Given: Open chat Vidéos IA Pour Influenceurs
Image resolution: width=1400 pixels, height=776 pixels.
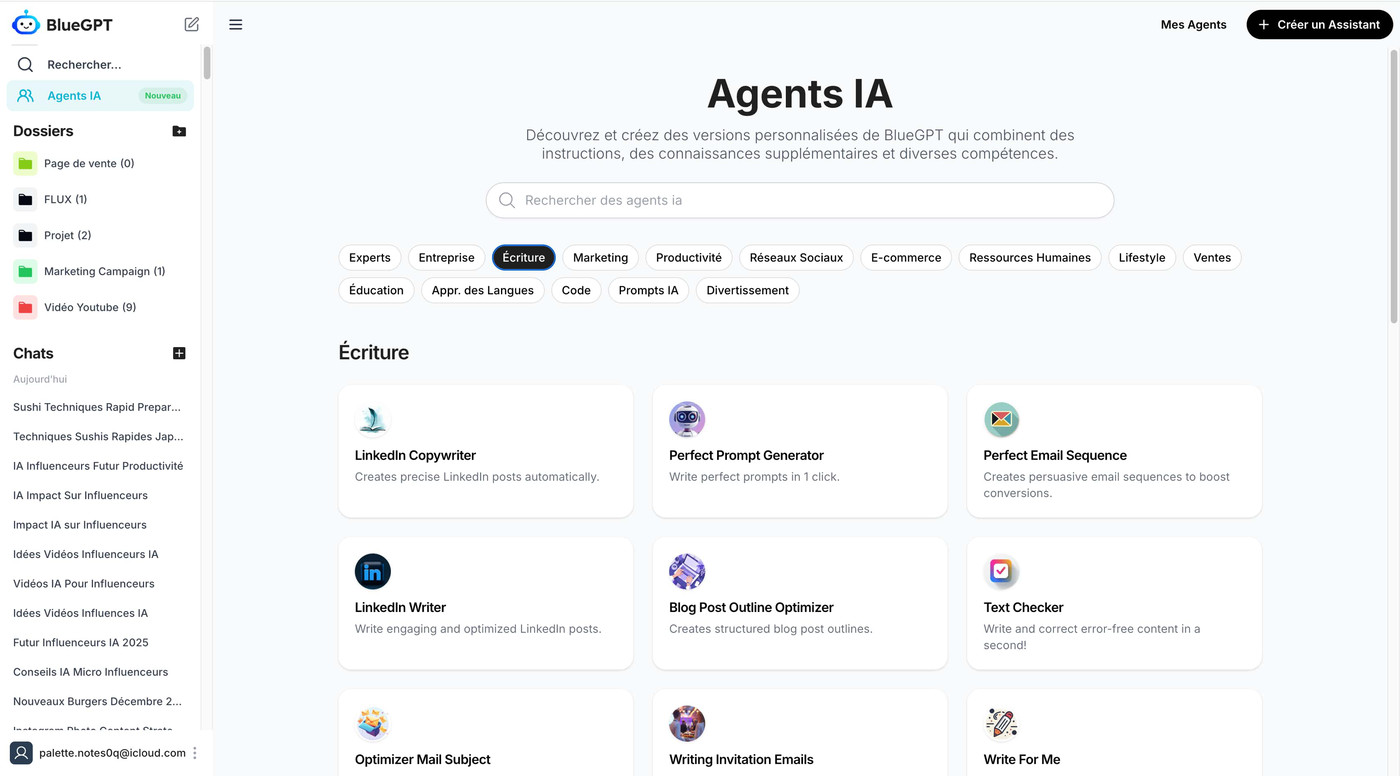Looking at the screenshot, I should tap(84, 583).
